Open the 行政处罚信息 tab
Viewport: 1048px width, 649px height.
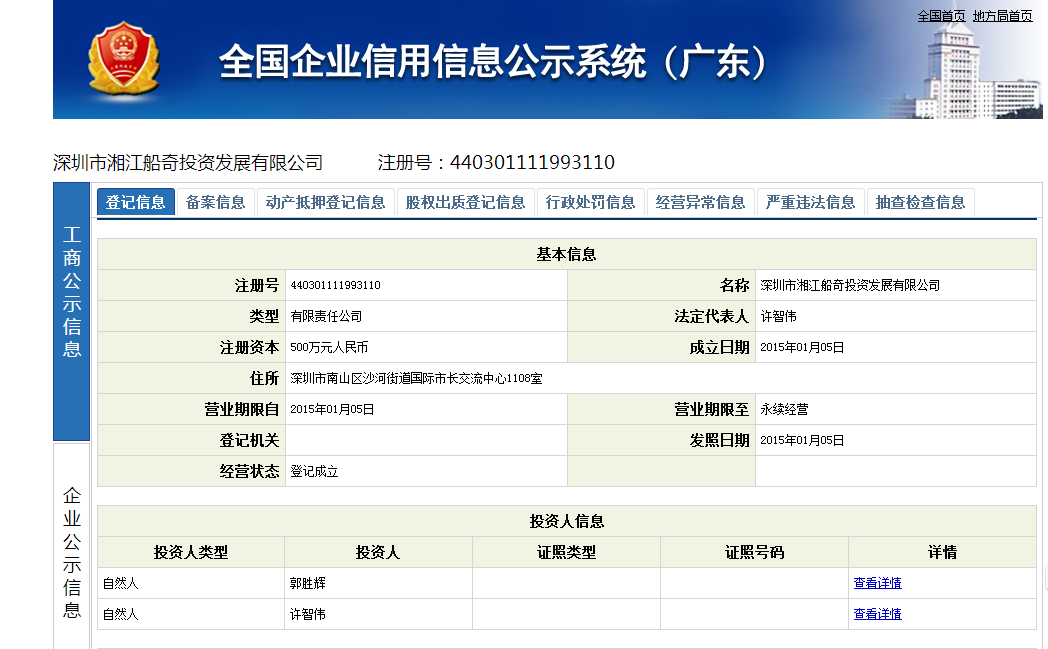(x=590, y=202)
